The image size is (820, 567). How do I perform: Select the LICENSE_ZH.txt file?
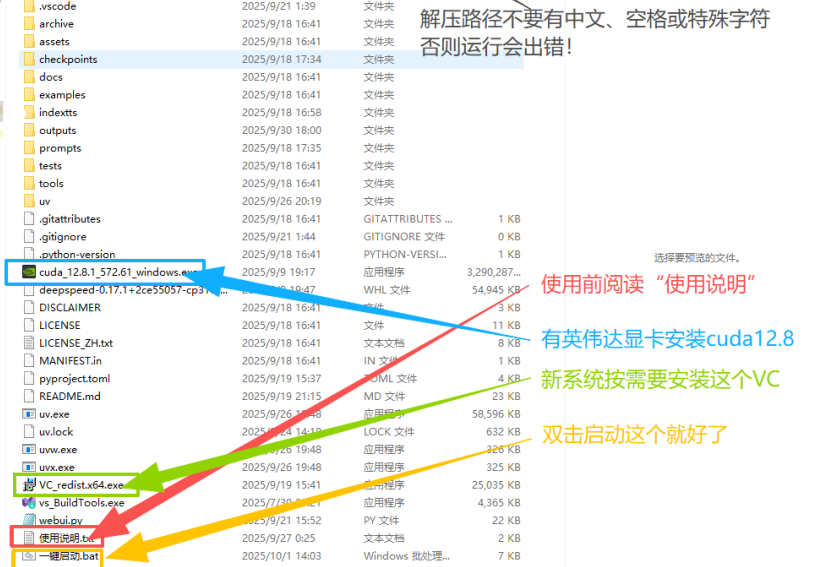point(75,343)
